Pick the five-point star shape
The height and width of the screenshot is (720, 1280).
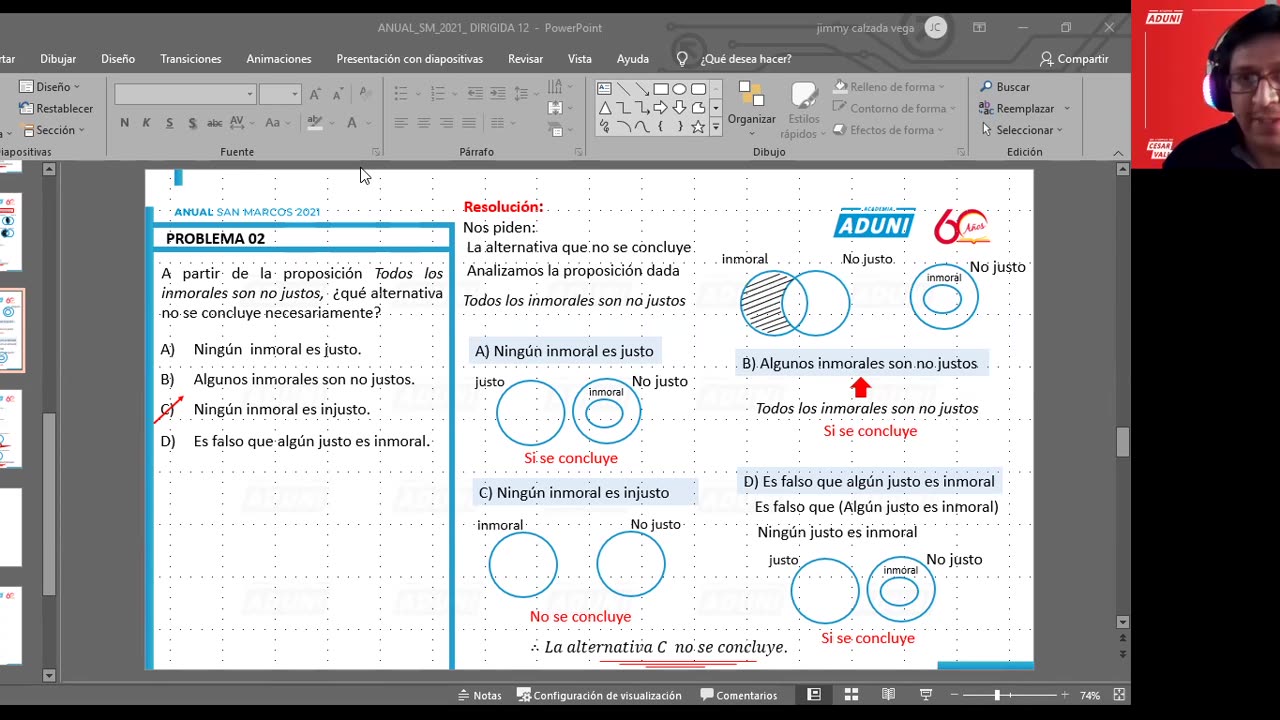tap(698, 127)
